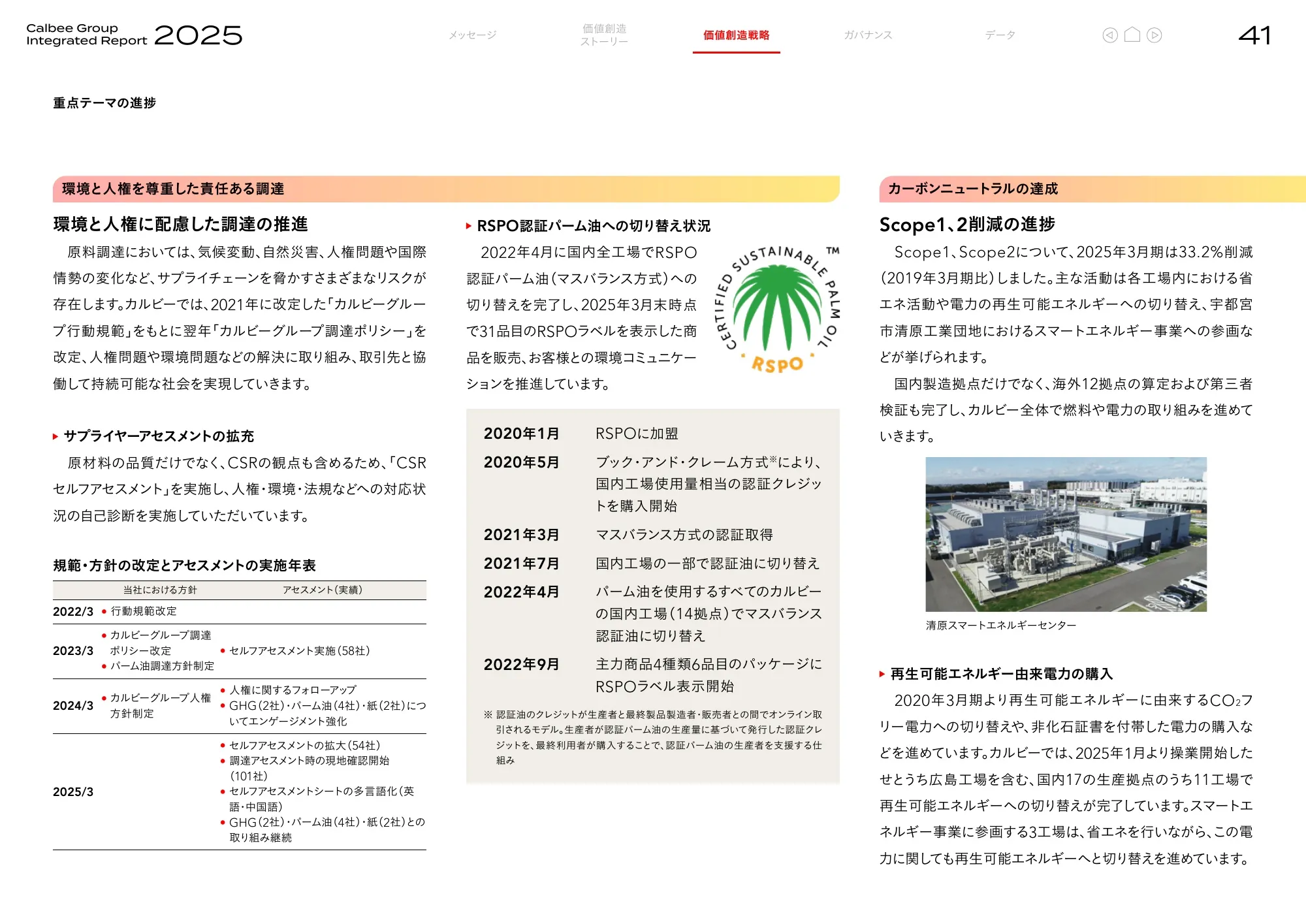Click the page number 41
This screenshot has width=1306, height=924.
click(x=1254, y=35)
